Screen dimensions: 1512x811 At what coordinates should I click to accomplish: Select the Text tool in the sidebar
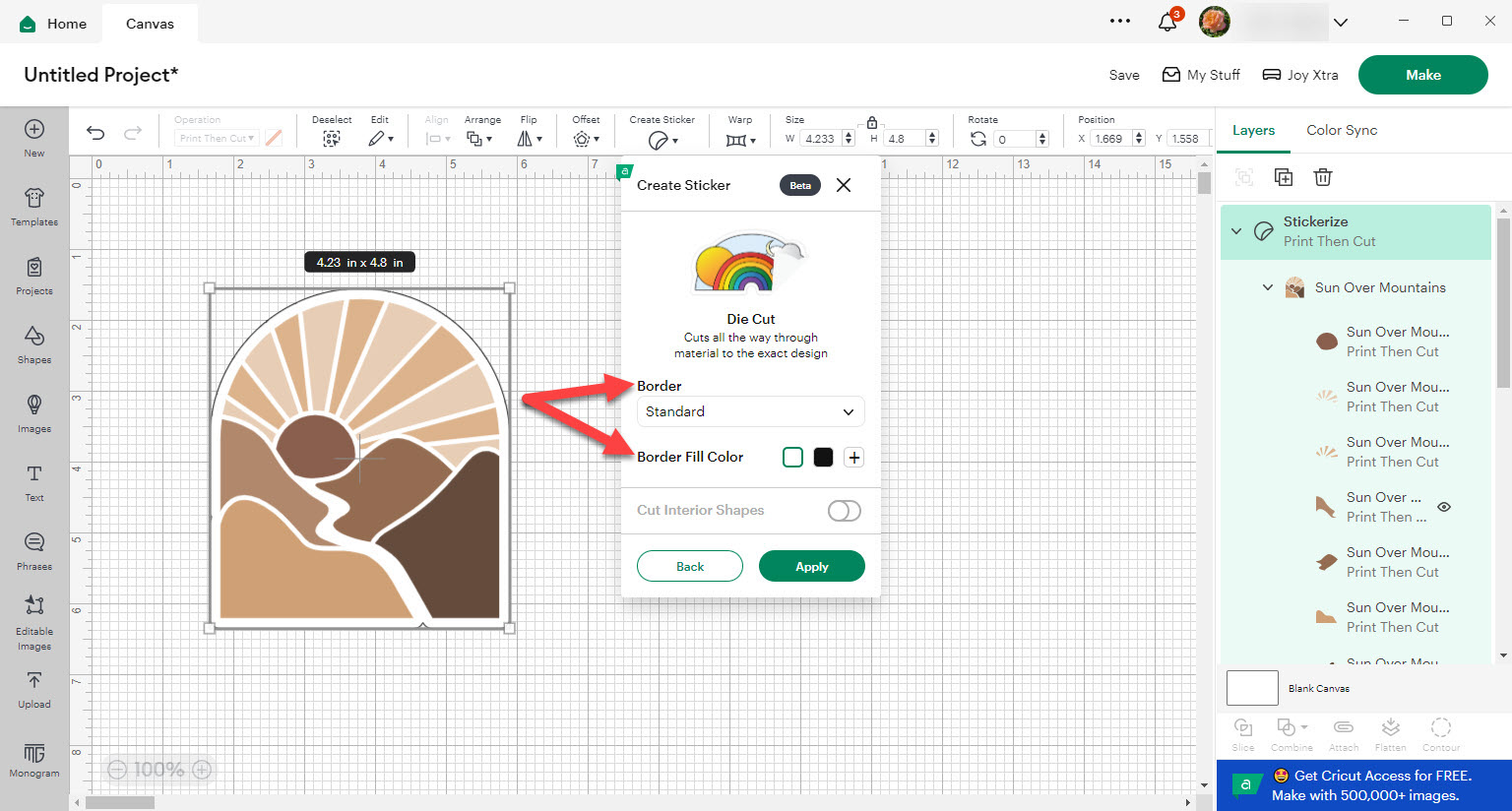[33, 482]
